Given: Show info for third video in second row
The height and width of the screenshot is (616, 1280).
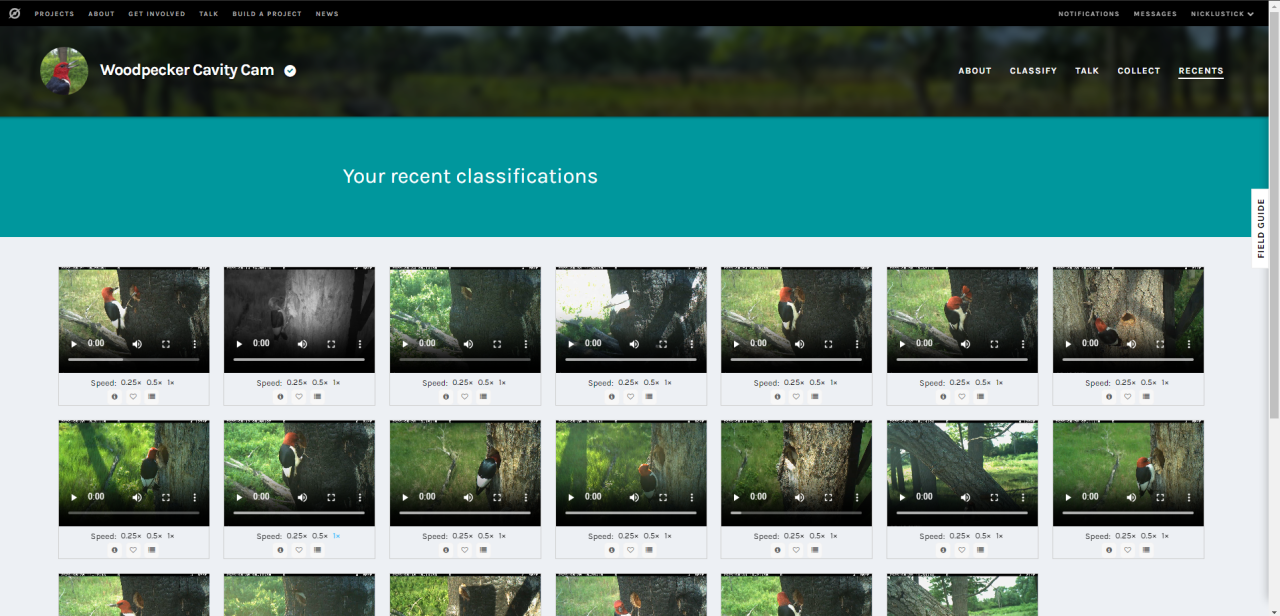Looking at the screenshot, I should pyautogui.click(x=447, y=549).
